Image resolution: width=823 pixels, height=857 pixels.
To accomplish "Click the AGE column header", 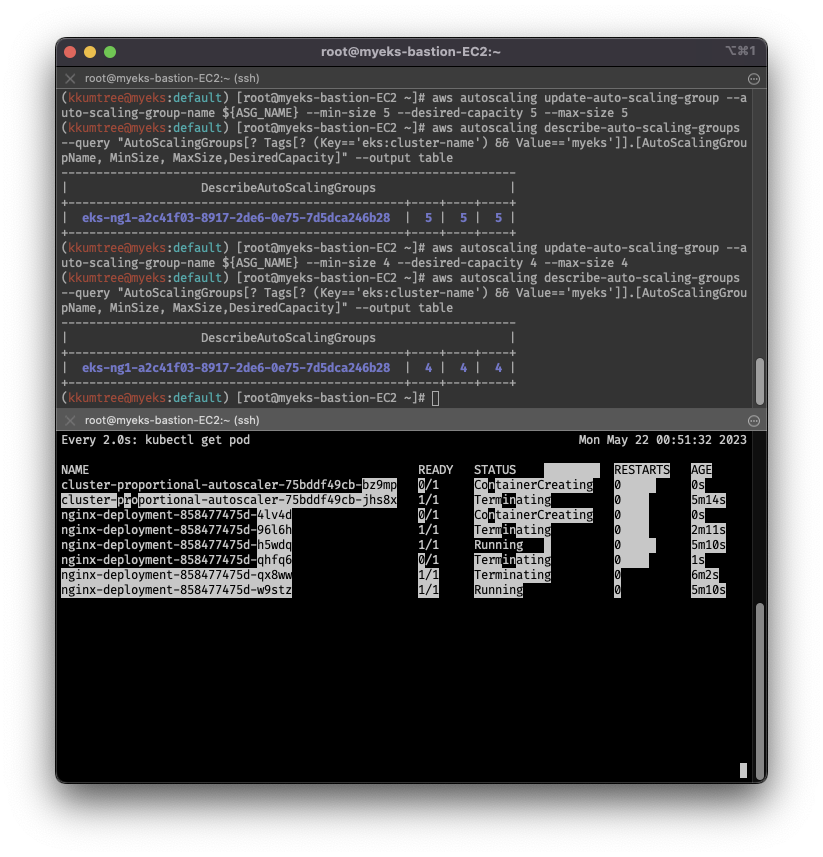I will [x=701, y=470].
